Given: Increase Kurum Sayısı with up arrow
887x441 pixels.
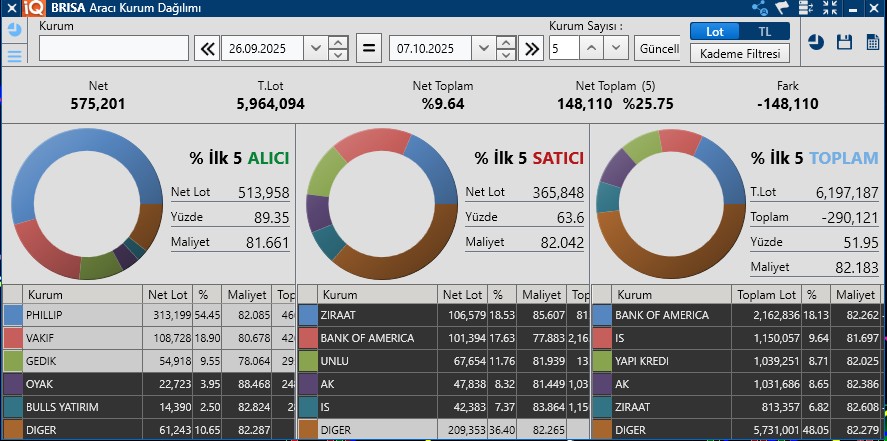Looking at the screenshot, I should (x=591, y=49).
